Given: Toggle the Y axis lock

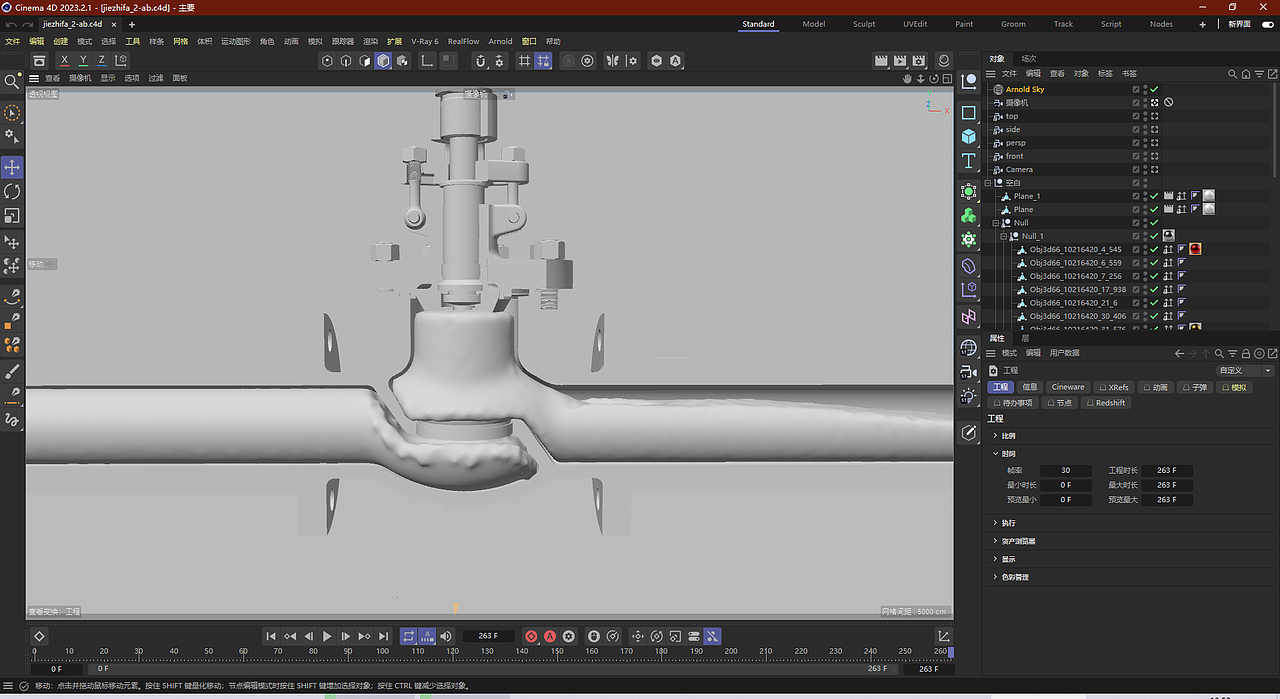Looking at the screenshot, I should point(84,61).
